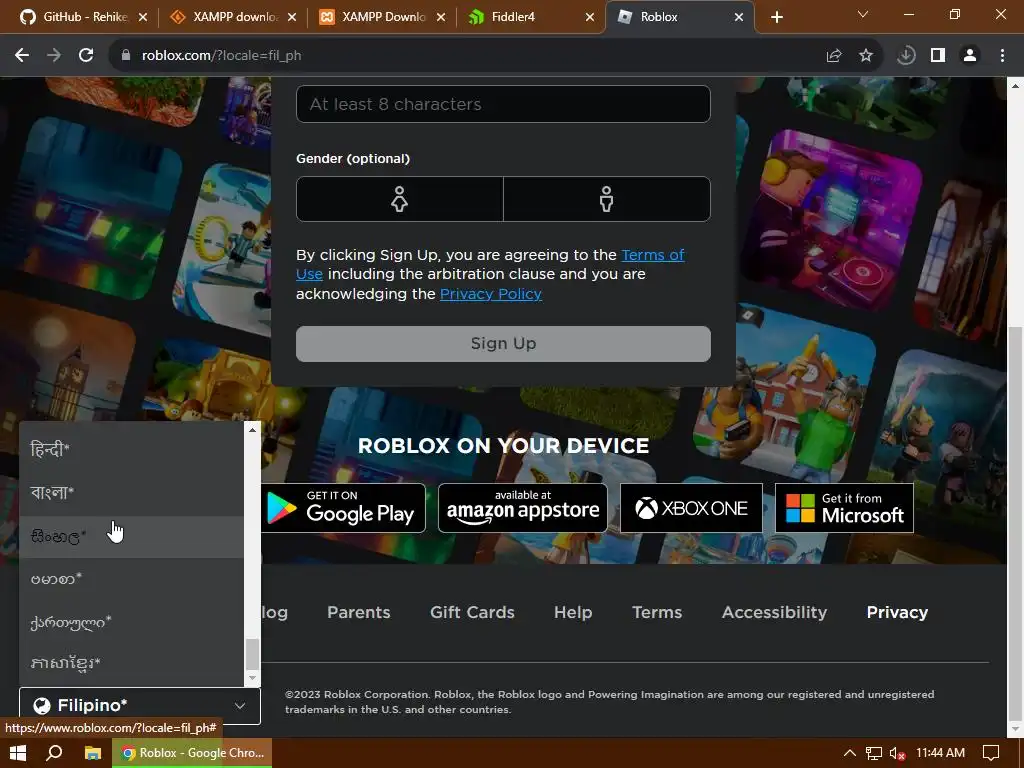This screenshot has width=1024, height=768.
Task: Click the network icon in system tray
Action: coord(873,753)
